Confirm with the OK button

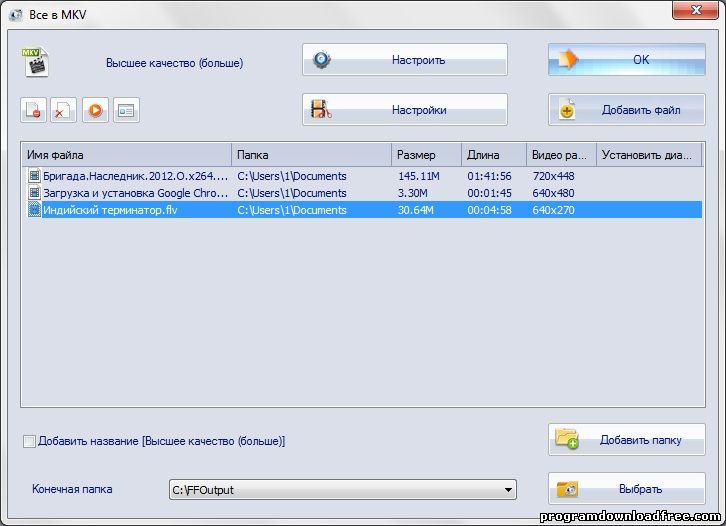tap(627, 60)
